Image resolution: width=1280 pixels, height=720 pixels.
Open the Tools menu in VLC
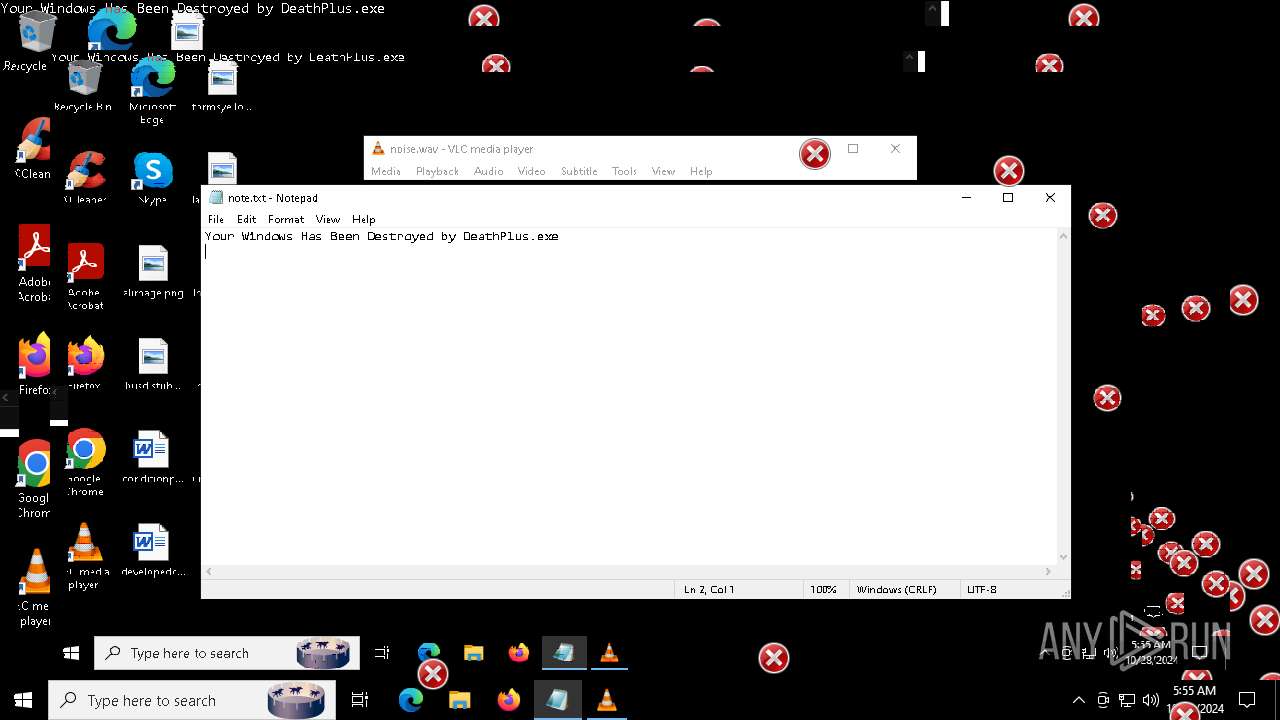click(x=624, y=171)
